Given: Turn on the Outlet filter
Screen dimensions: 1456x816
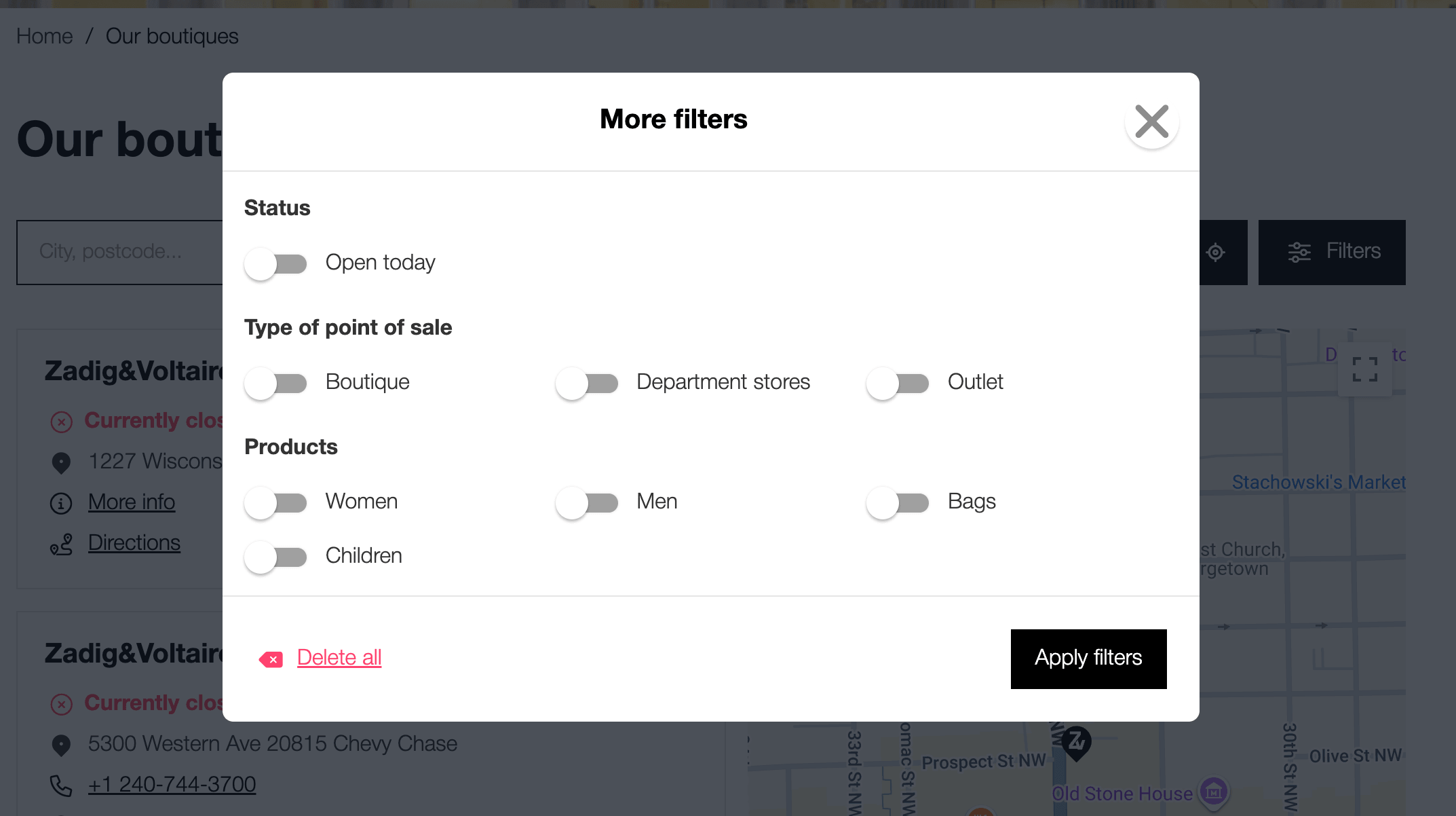Looking at the screenshot, I should pyautogui.click(x=898, y=383).
